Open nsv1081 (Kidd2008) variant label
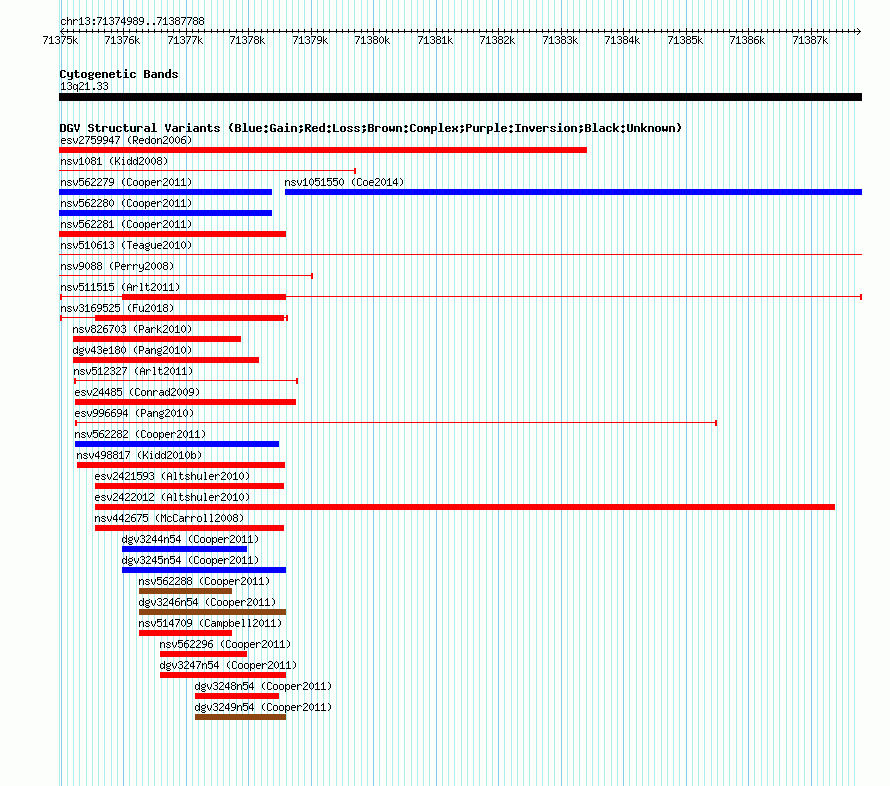The image size is (890, 786). pyautogui.click(x=114, y=161)
